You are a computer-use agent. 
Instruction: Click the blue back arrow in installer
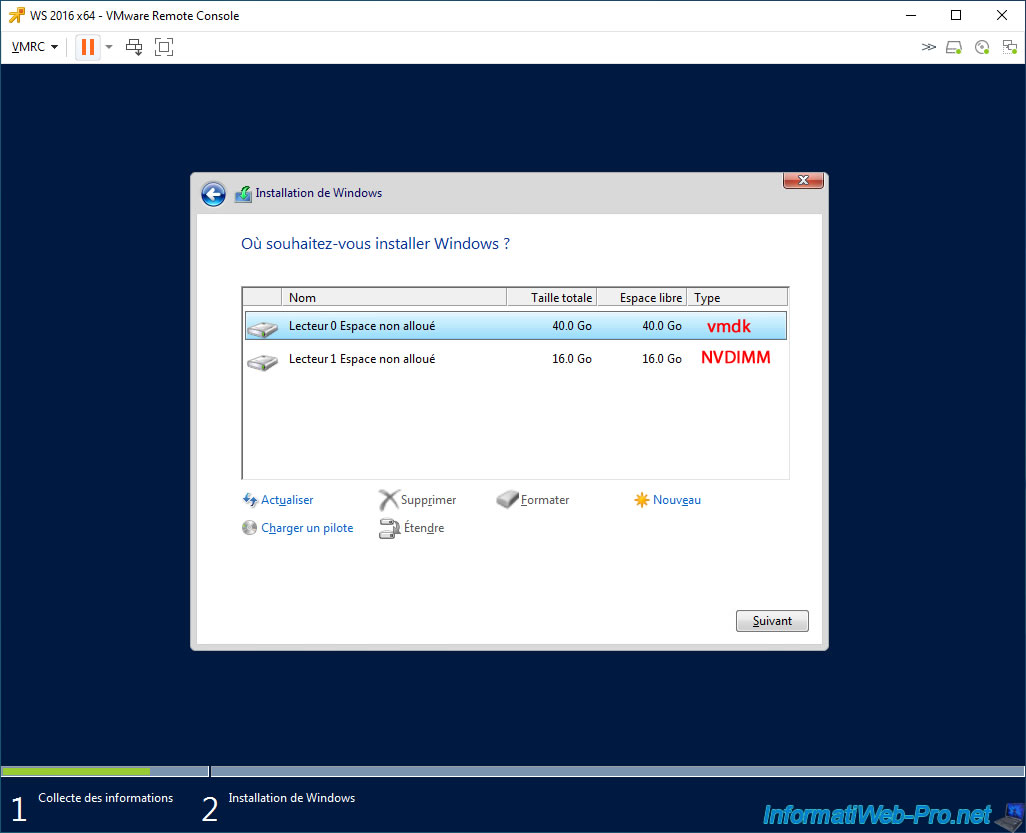213,194
